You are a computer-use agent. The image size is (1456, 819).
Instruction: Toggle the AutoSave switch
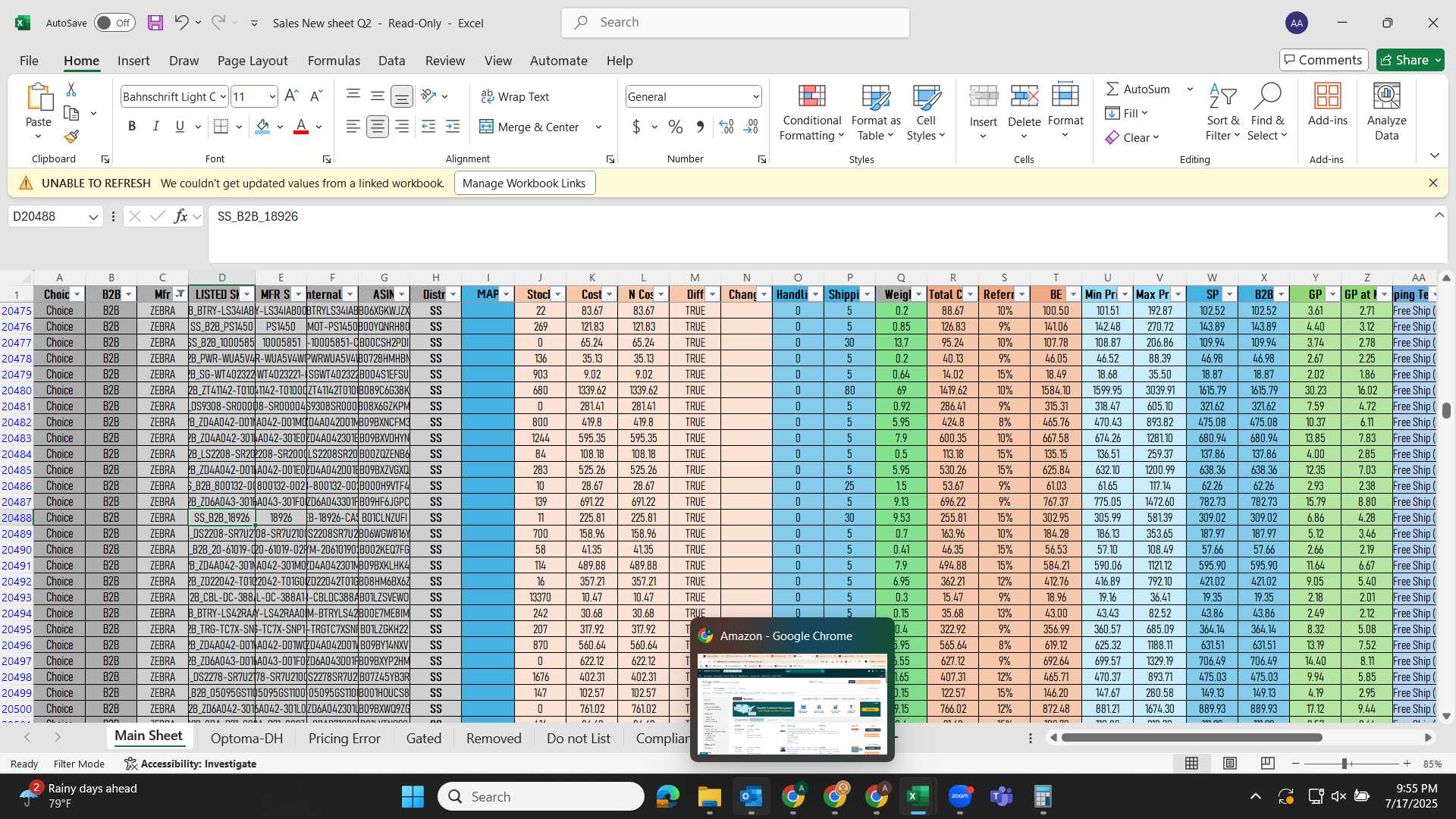click(x=115, y=23)
